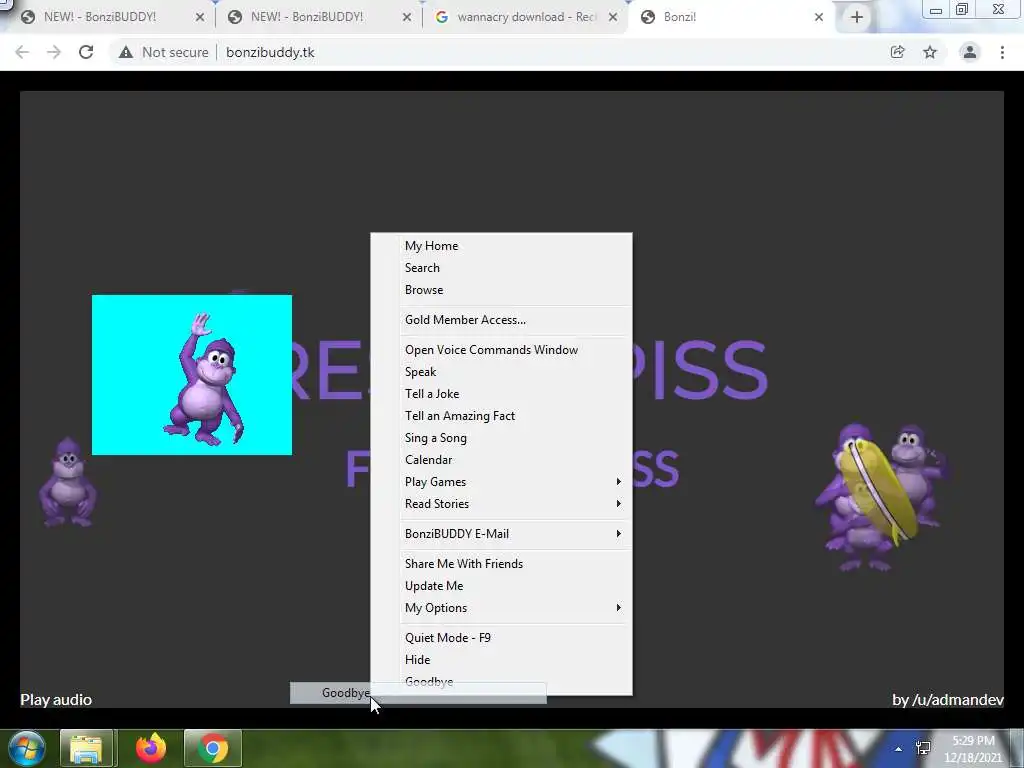This screenshot has width=1024, height=768.
Task: Choose Speak menu entry
Action: coord(501,372)
